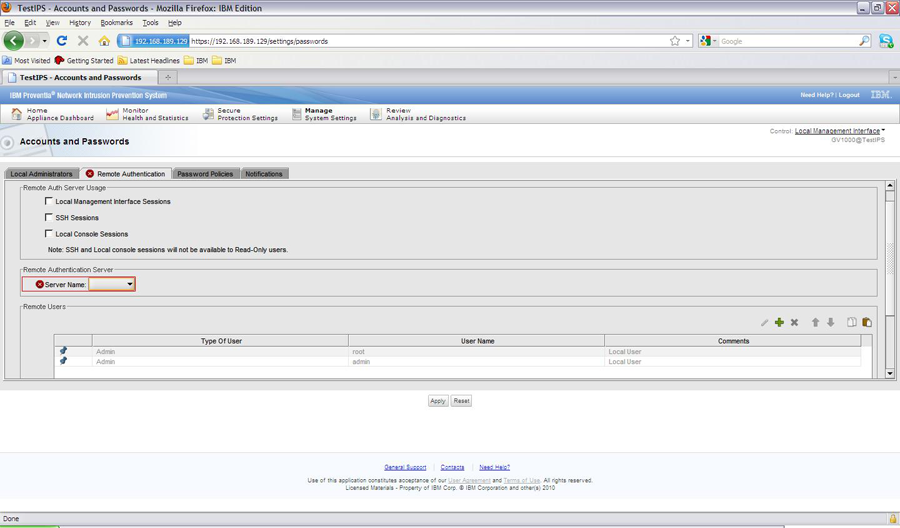Go back with the green back arrow
Image resolution: width=900 pixels, height=528 pixels.
pyautogui.click(x=14, y=41)
